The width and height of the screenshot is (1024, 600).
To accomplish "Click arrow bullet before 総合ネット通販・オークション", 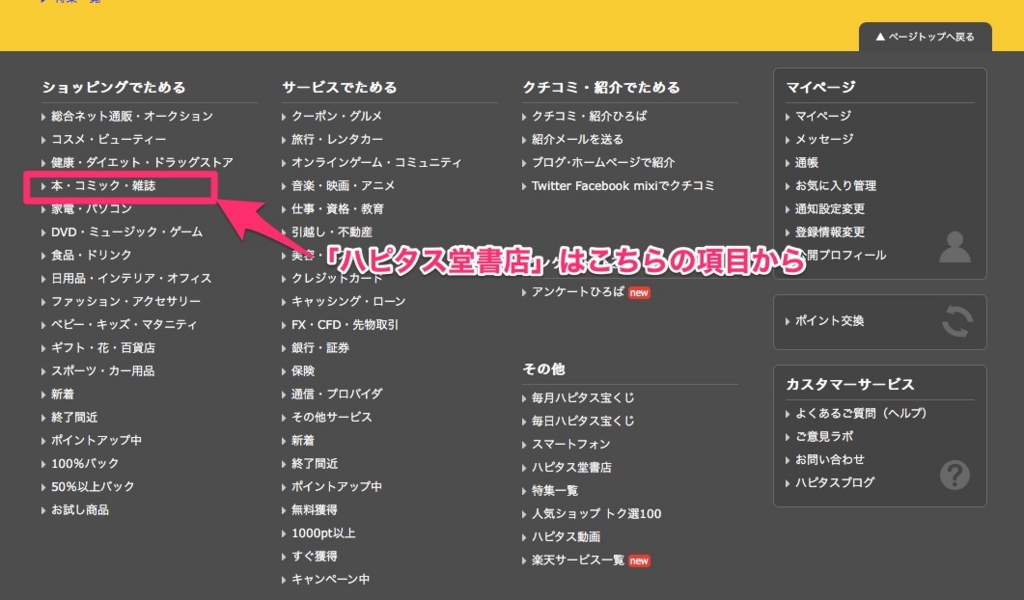I will click(x=43, y=117).
